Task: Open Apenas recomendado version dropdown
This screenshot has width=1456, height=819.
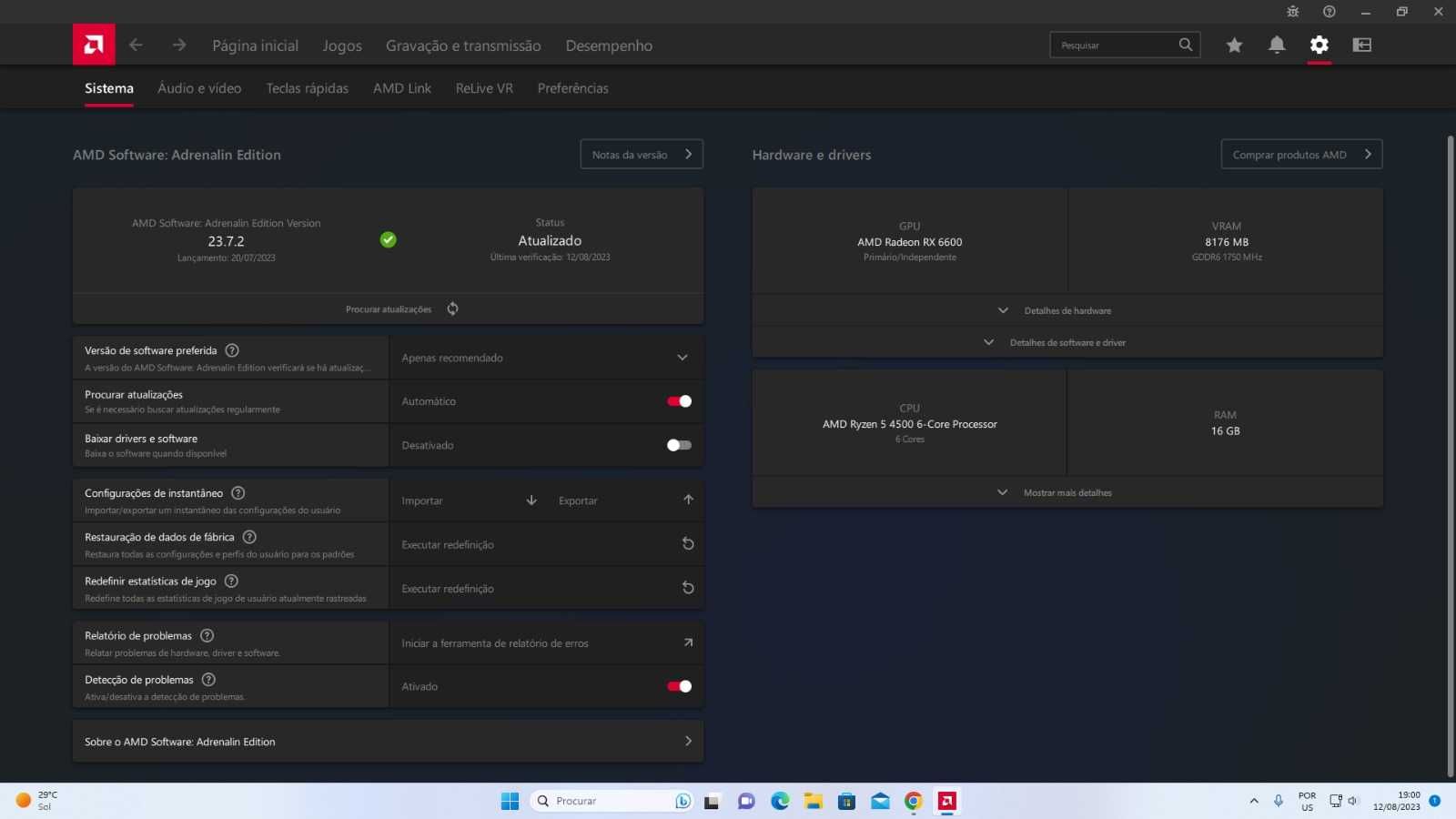Action: pyautogui.click(x=546, y=358)
